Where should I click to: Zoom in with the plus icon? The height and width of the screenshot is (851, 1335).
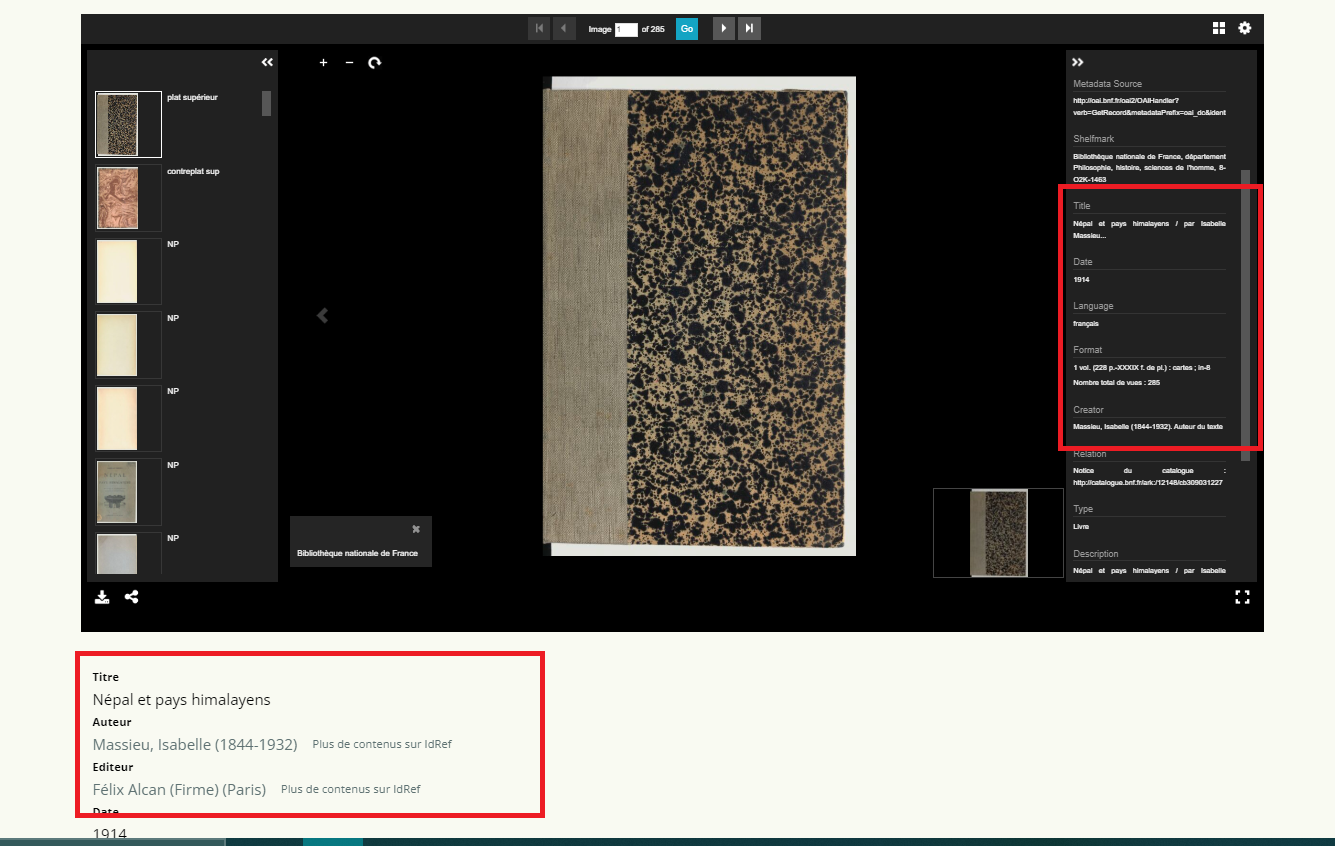pos(323,63)
